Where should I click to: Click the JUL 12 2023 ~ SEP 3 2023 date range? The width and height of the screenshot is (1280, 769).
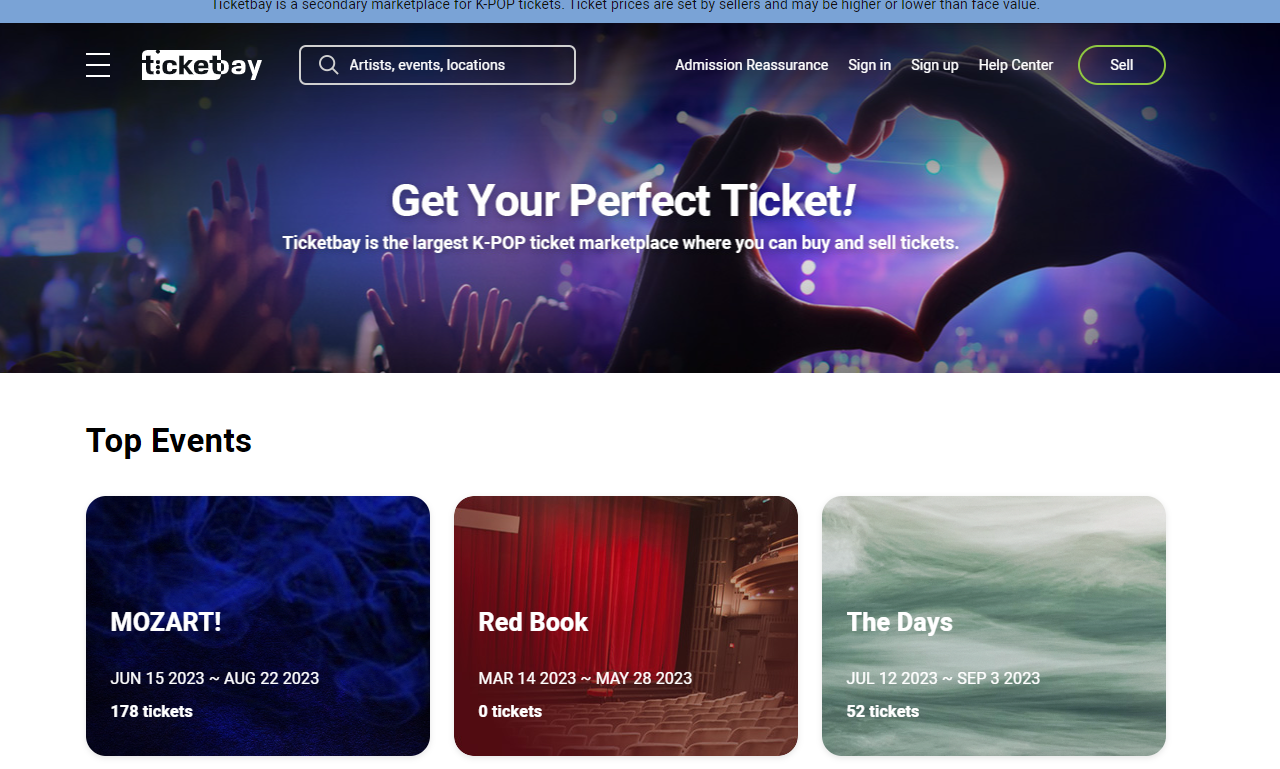[943, 678]
